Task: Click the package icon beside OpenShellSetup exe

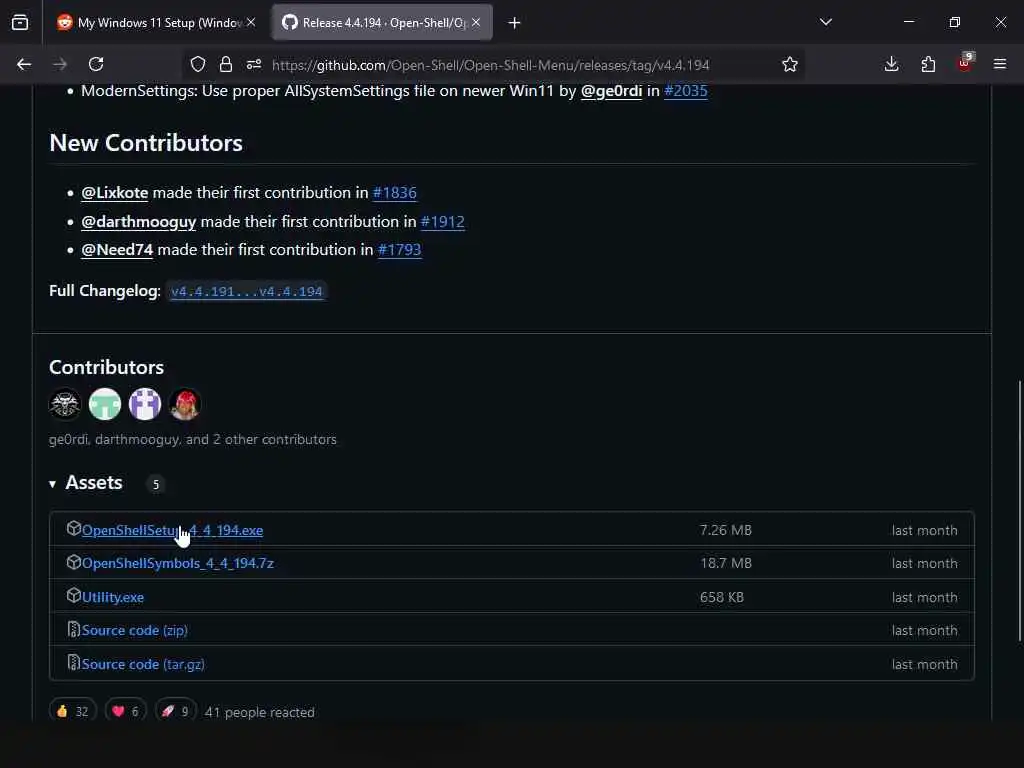Action: (x=74, y=528)
